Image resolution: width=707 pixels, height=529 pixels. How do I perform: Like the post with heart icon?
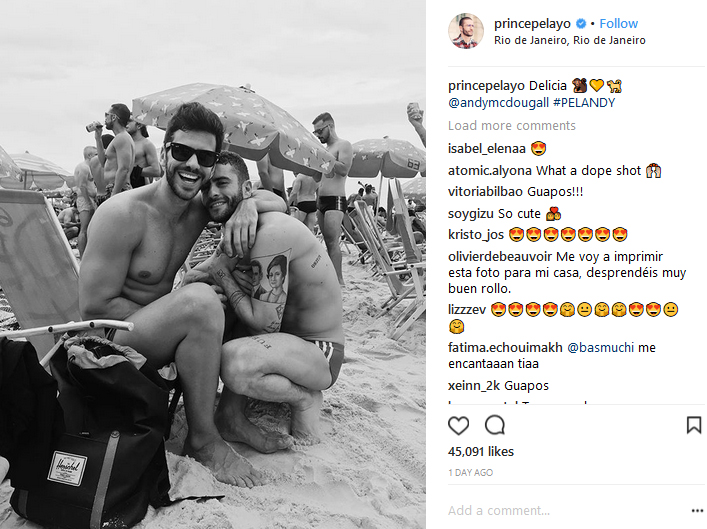pyautogui.click(x=459, y=425)
